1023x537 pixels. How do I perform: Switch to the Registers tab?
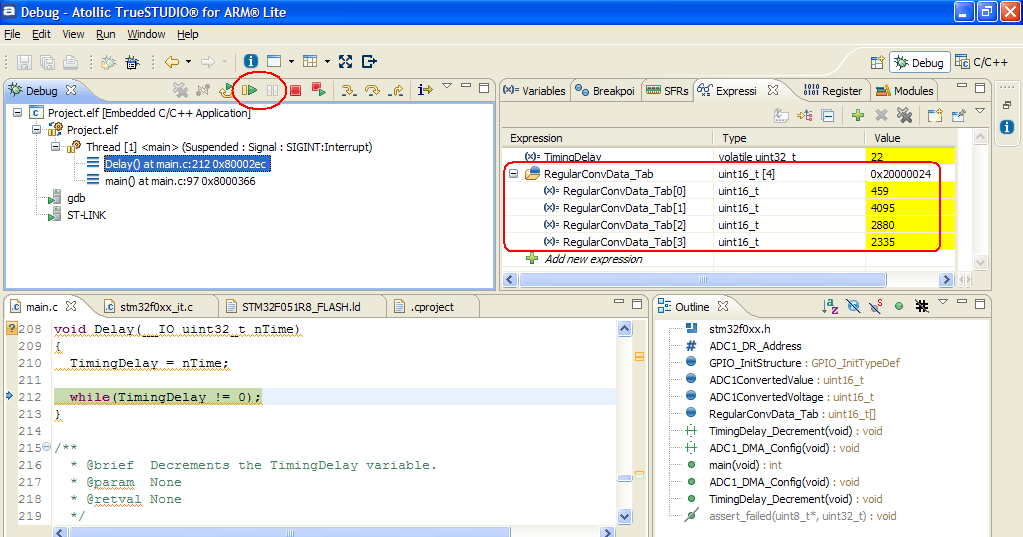[x=833, y=91]
